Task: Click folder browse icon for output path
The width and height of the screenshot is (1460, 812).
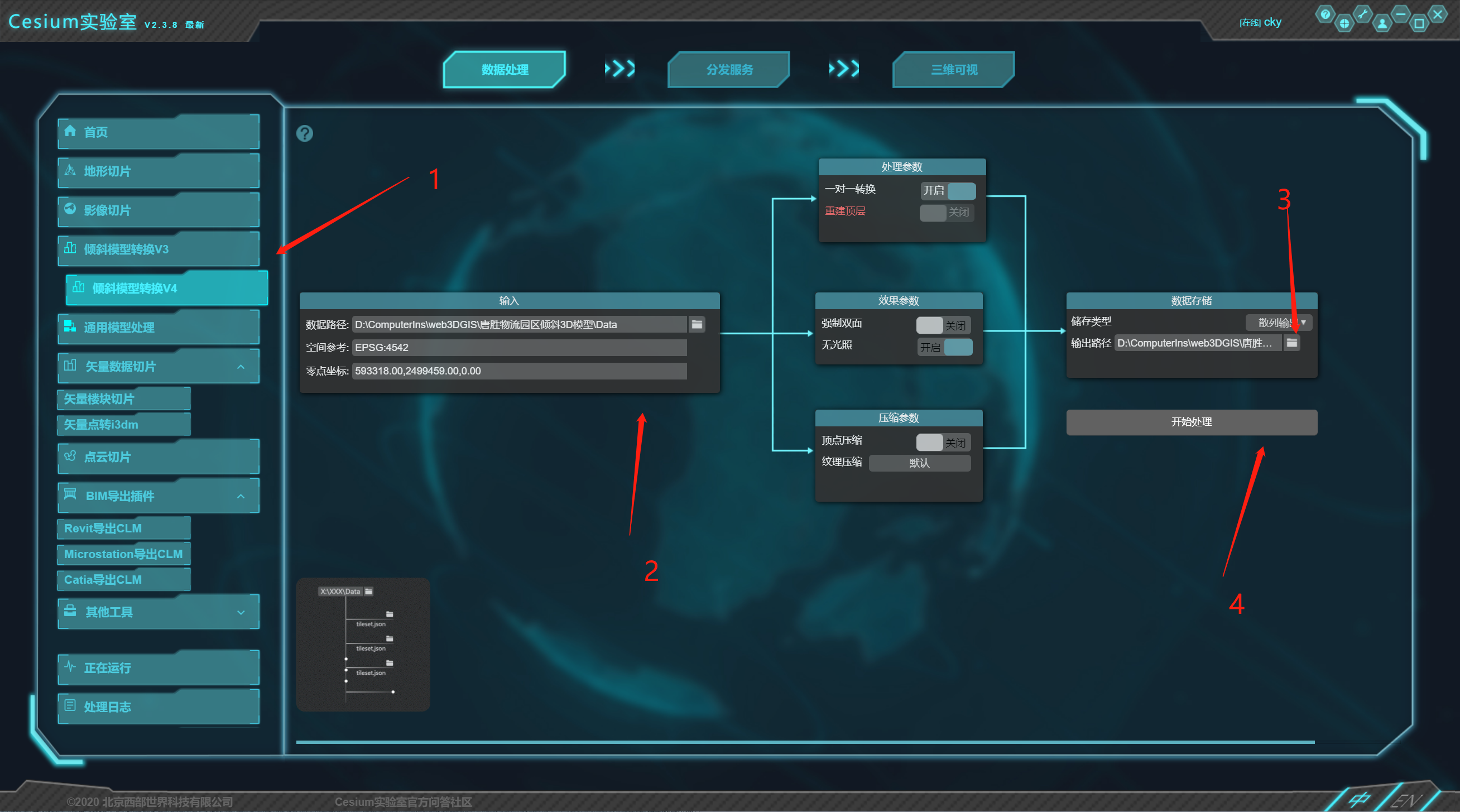Action: point(1291,342)
